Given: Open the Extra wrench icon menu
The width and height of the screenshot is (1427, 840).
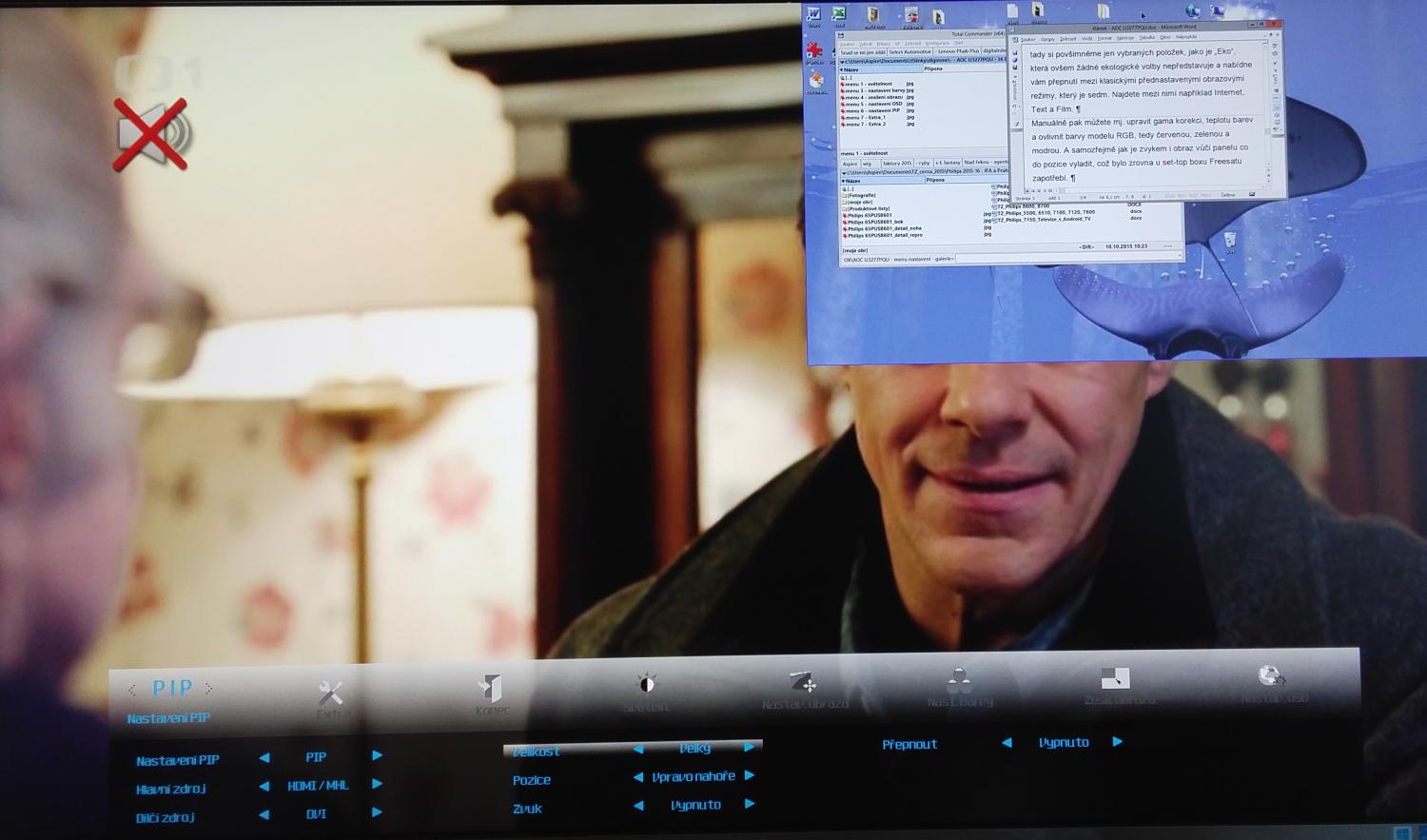Looking at the screenshot, I should 330,693.
